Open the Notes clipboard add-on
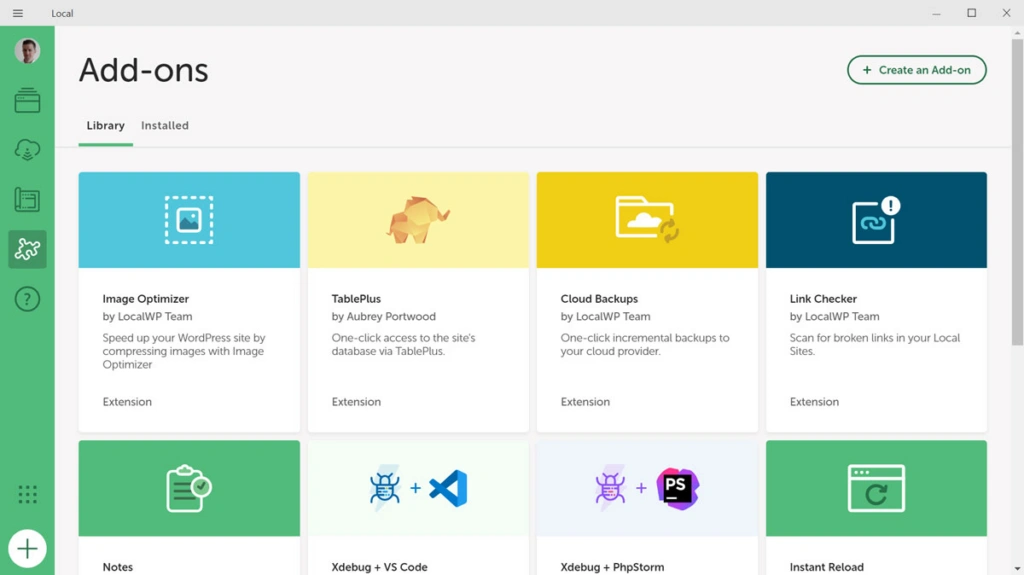Image resolution: width=1024 pixels, height=575 pixels. pos(189,490)
